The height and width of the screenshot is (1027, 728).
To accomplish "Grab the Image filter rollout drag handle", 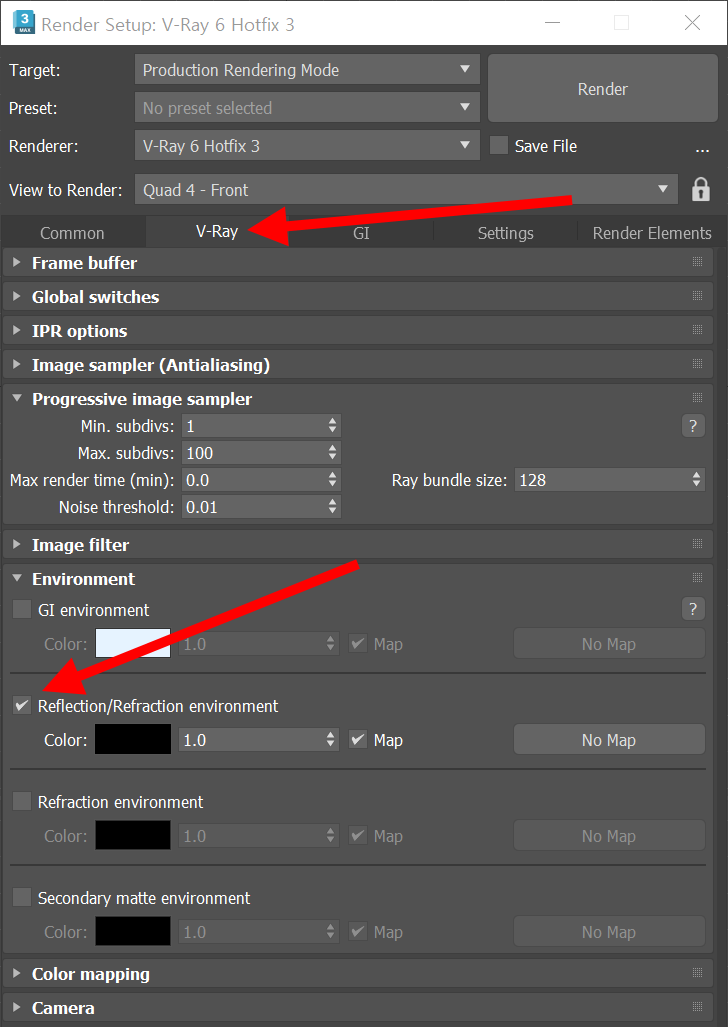I will (697, 544).
